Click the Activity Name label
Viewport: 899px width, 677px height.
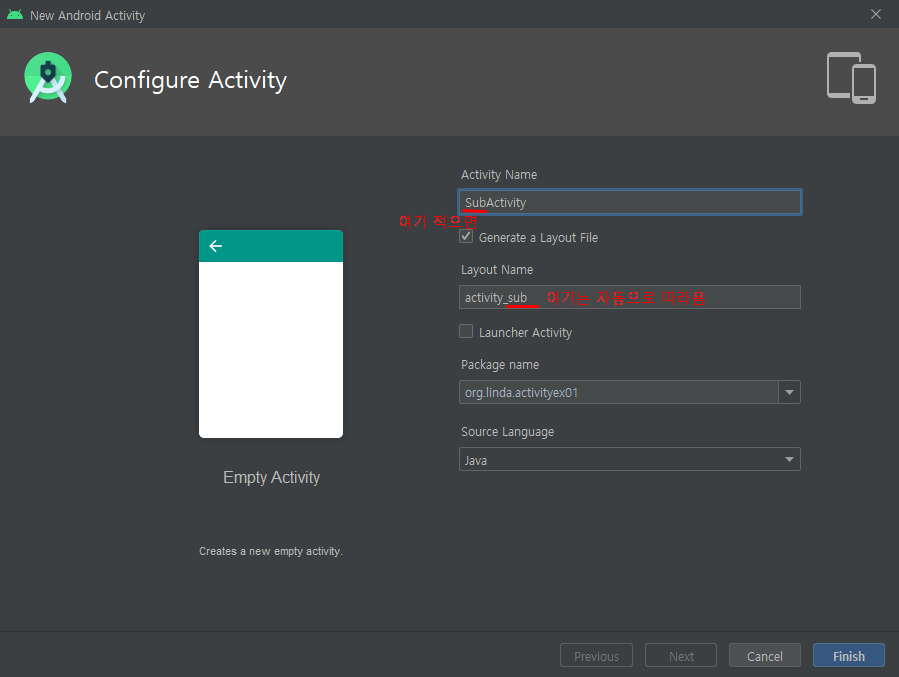[x=499, y=174]
